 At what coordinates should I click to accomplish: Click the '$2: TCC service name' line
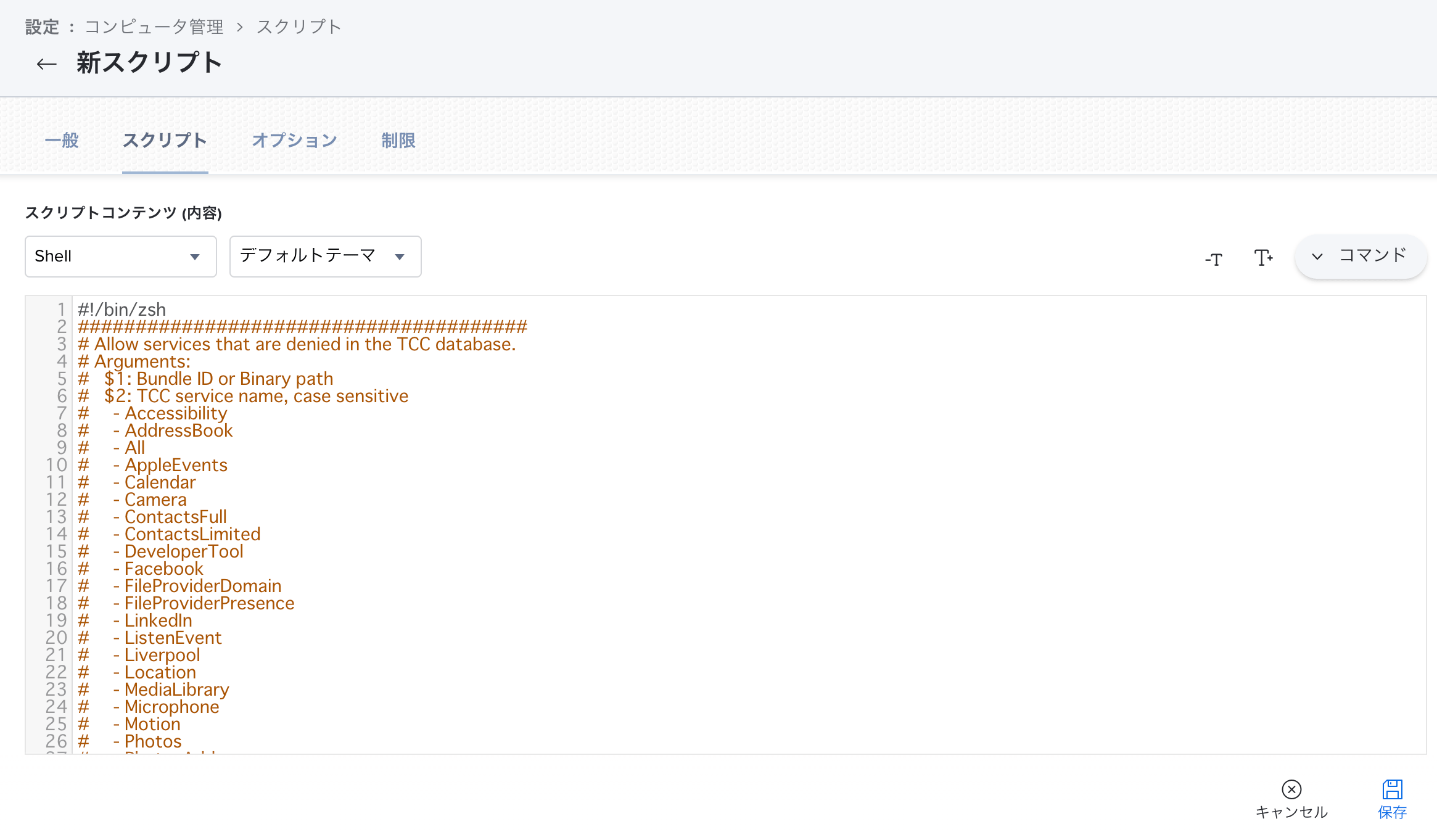[x=244, y=396]
